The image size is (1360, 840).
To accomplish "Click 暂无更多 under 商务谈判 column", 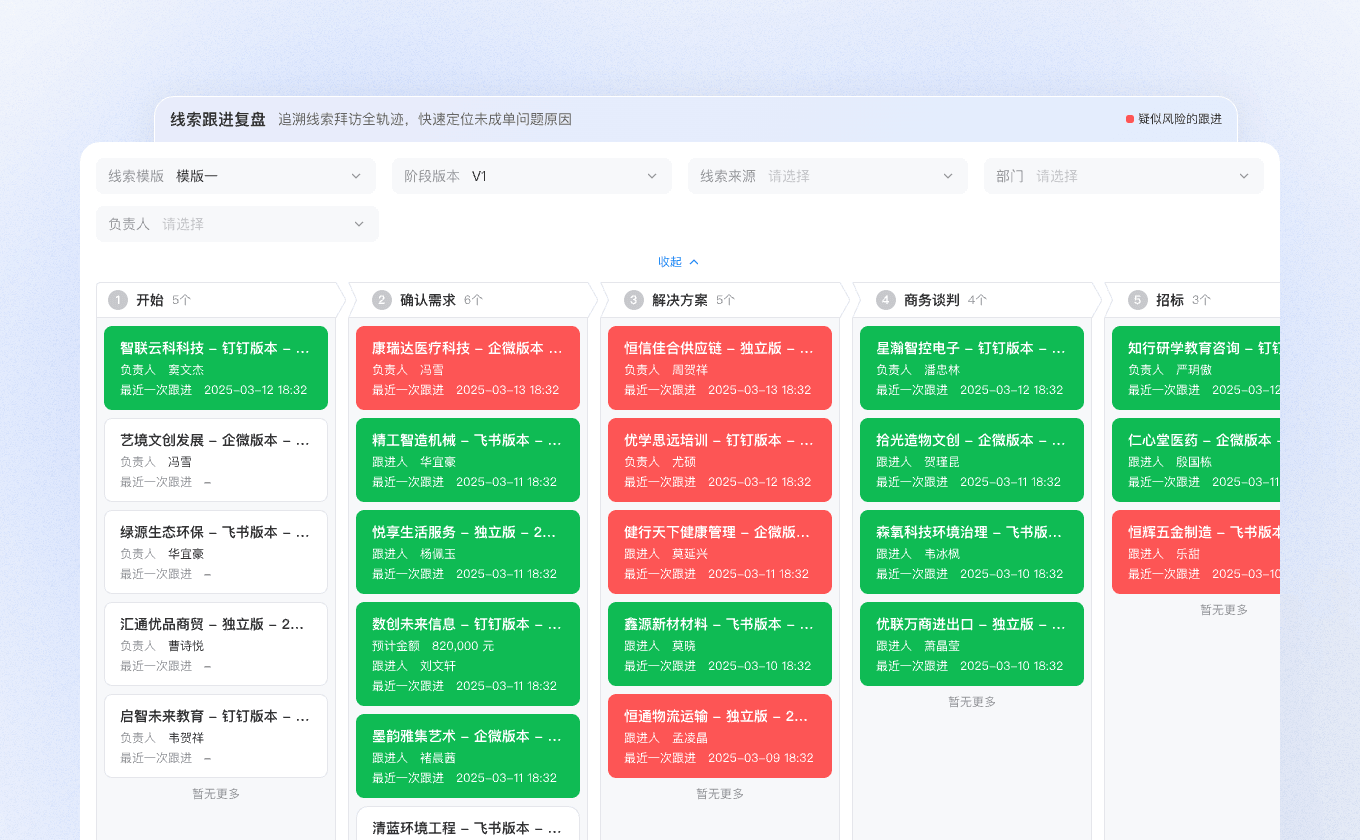I will (x=972, y=702).
